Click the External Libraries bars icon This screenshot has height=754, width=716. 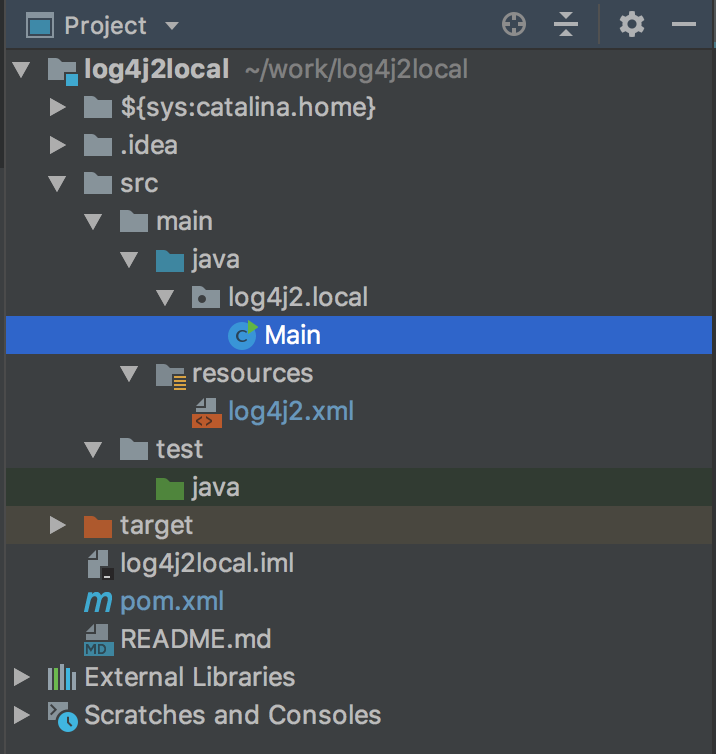point(62,677)
